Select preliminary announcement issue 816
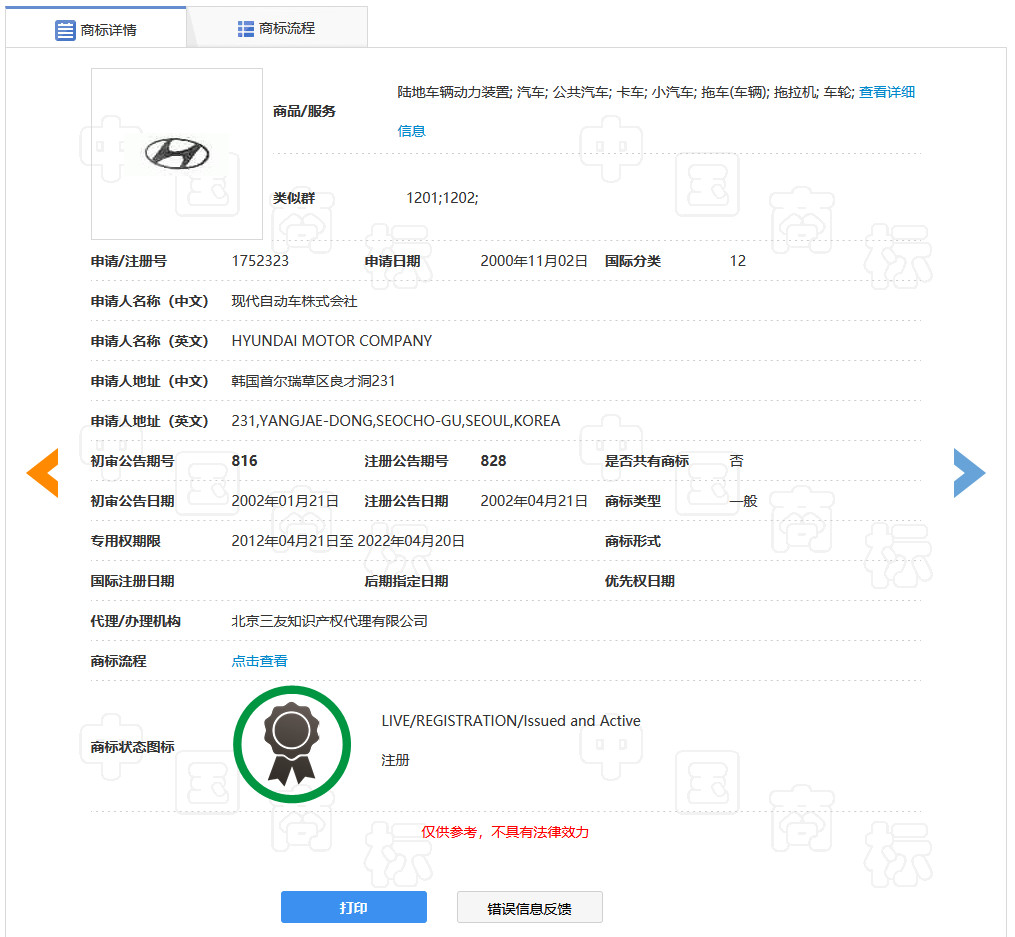1015x937 pixels. click(245, 461)
